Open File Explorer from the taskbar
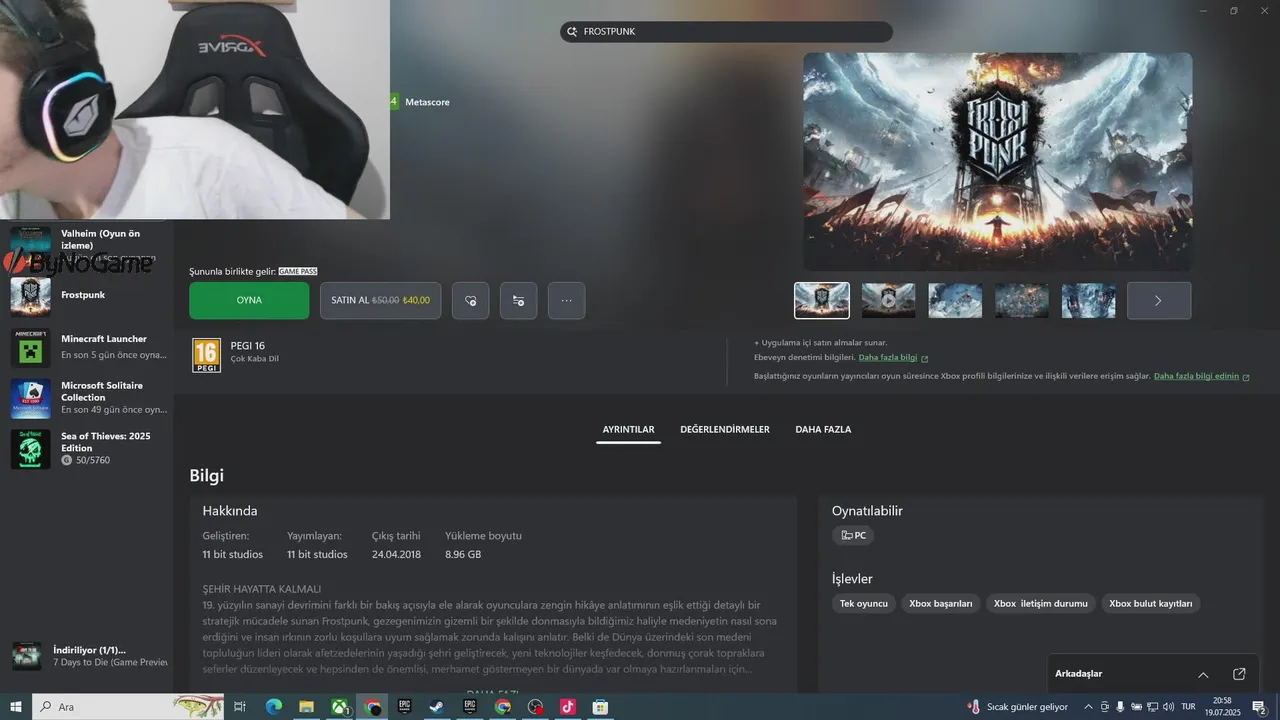Screen dimensions: 1280x720 coord(307,707)
